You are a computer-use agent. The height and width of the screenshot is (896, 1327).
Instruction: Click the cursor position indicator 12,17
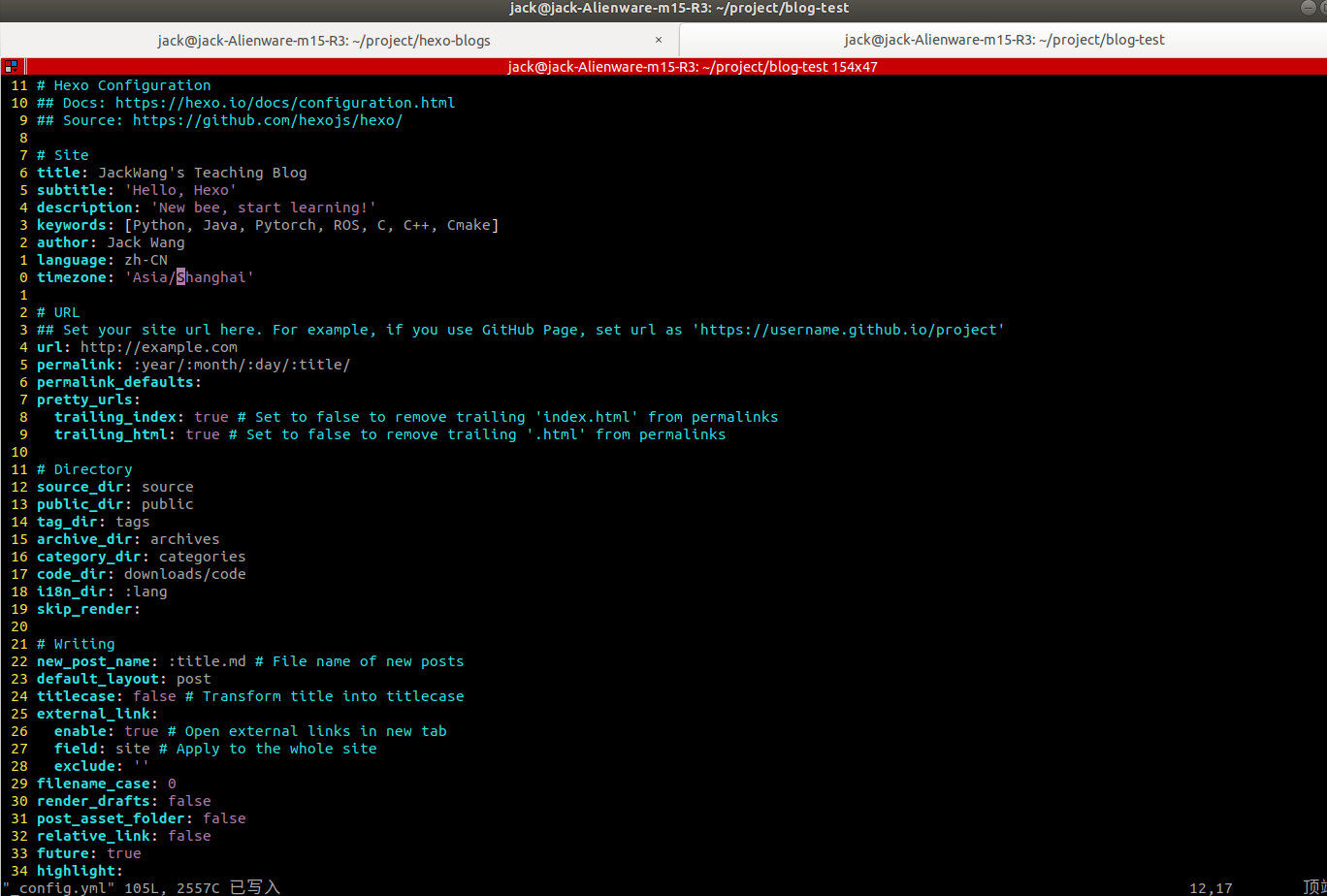[1212, 887]
